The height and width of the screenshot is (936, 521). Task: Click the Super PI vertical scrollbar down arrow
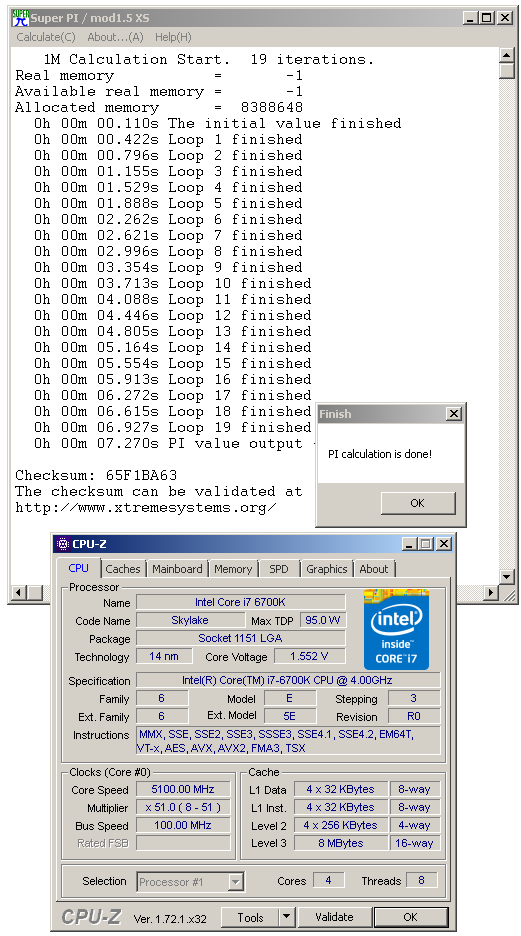click(507, 577)
